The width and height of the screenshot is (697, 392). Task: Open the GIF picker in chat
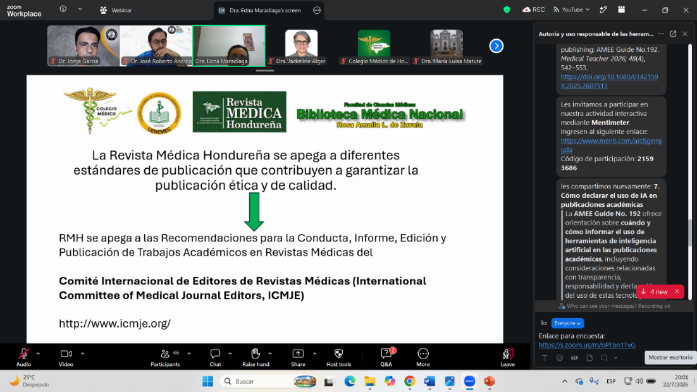tap(574, 358)
